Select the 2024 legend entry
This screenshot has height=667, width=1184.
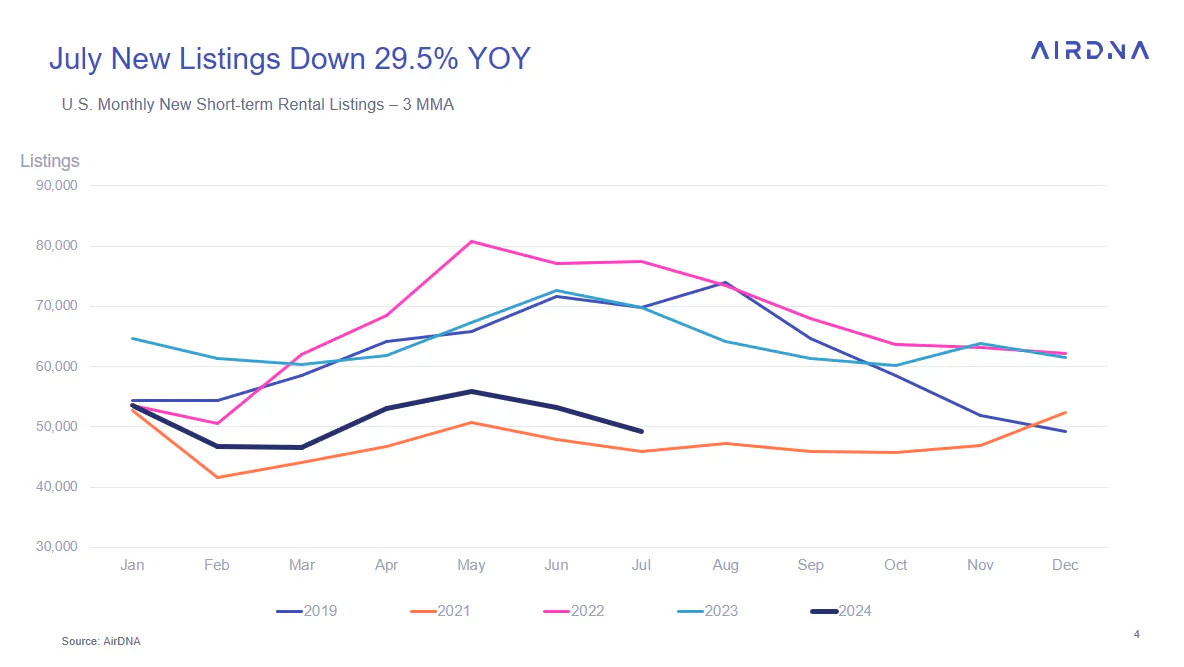click(x=841, y=611)
